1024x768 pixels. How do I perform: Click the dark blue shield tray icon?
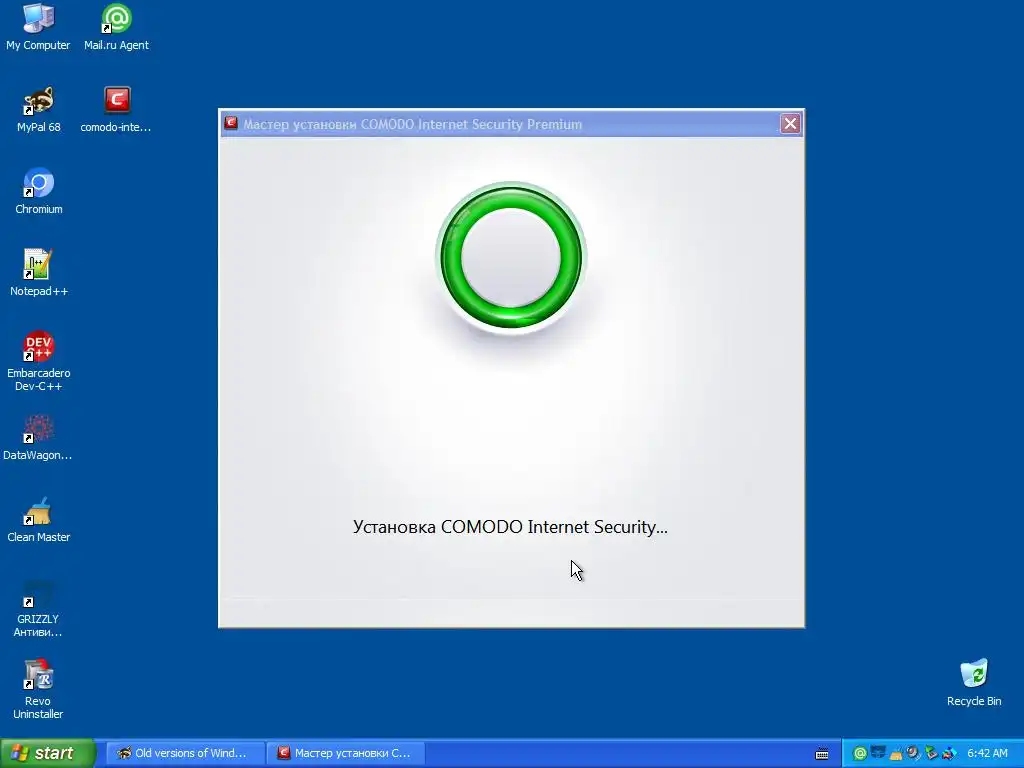878,754
